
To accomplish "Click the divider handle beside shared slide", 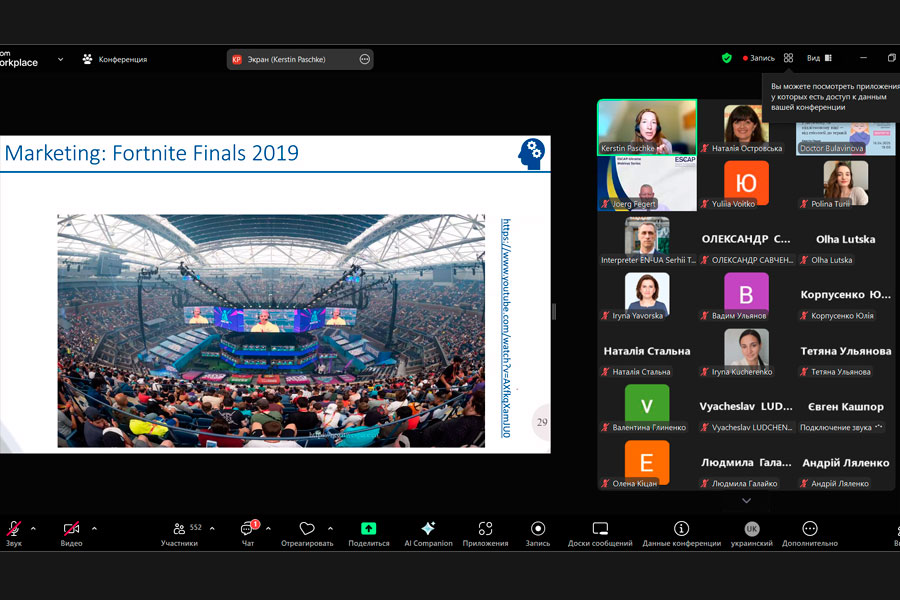I will click(x=554, y=311).
